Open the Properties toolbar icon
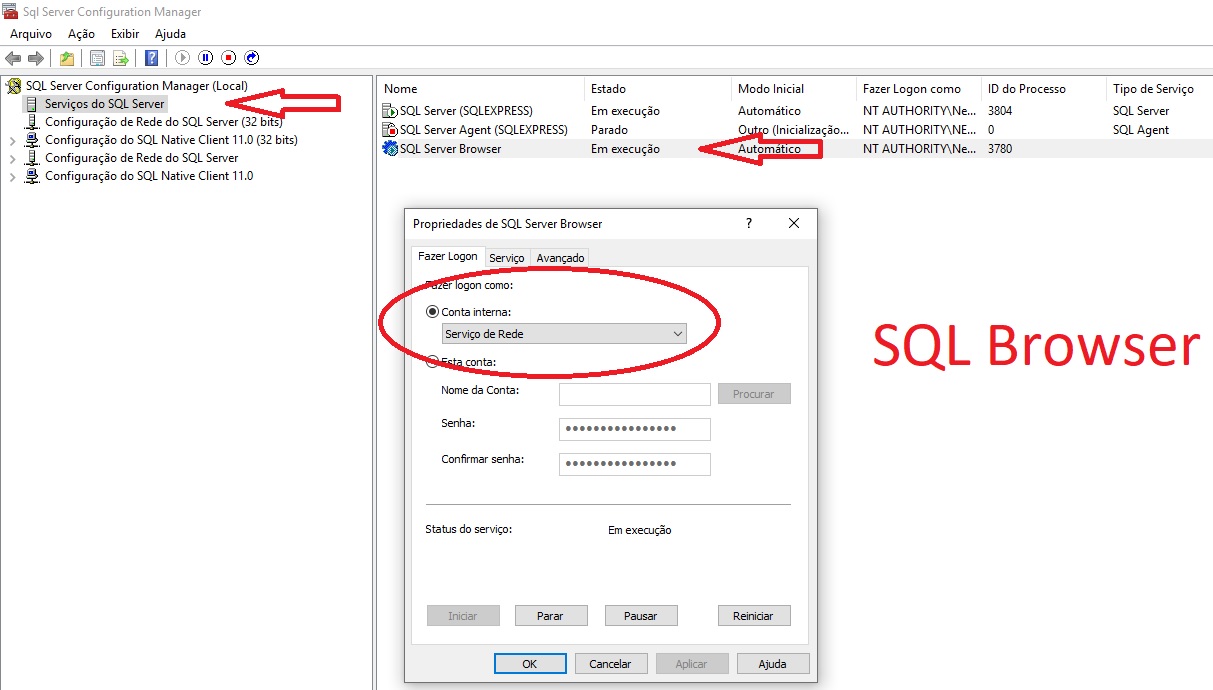 coord(97,58)
